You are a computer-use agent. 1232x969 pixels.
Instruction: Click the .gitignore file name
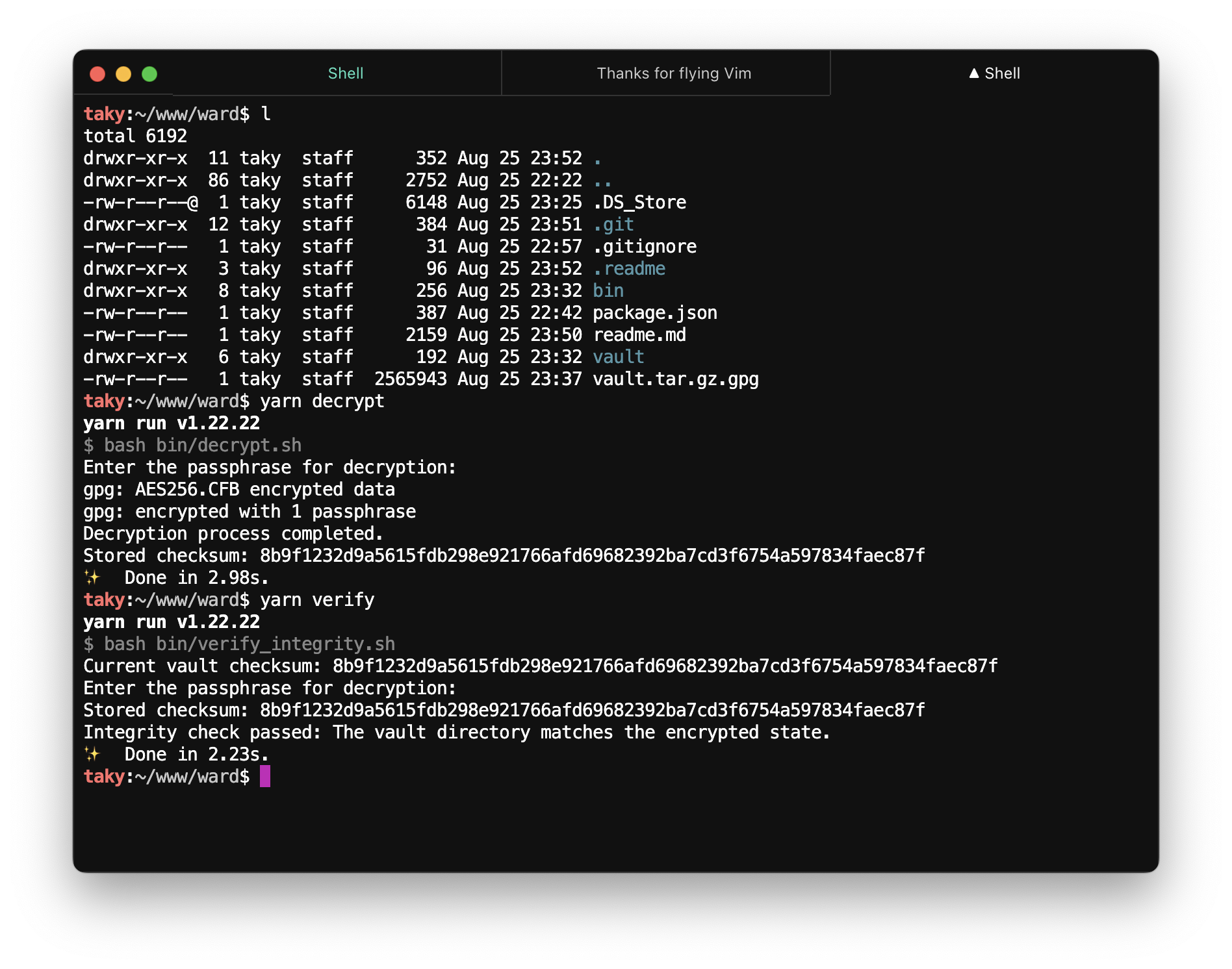tap(645, 246)
